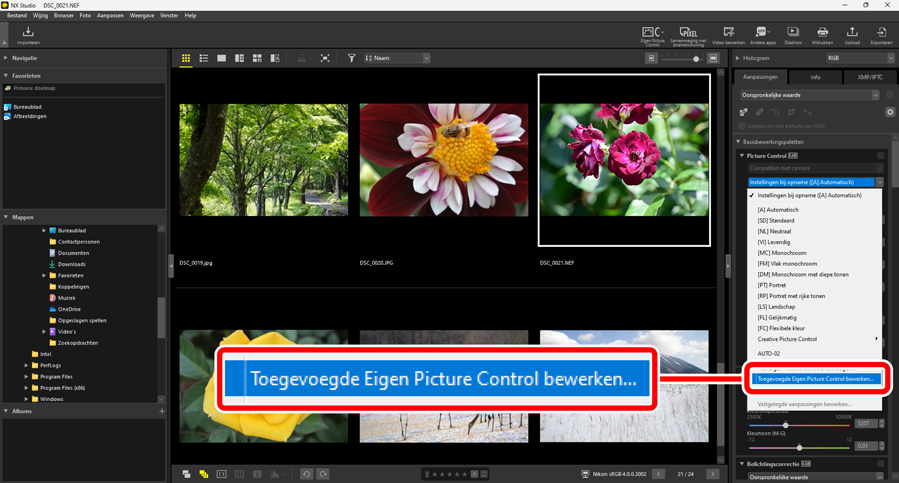899x483 pixels.
Task: Open adjustment settings gear icon
Action: [889, 112]
